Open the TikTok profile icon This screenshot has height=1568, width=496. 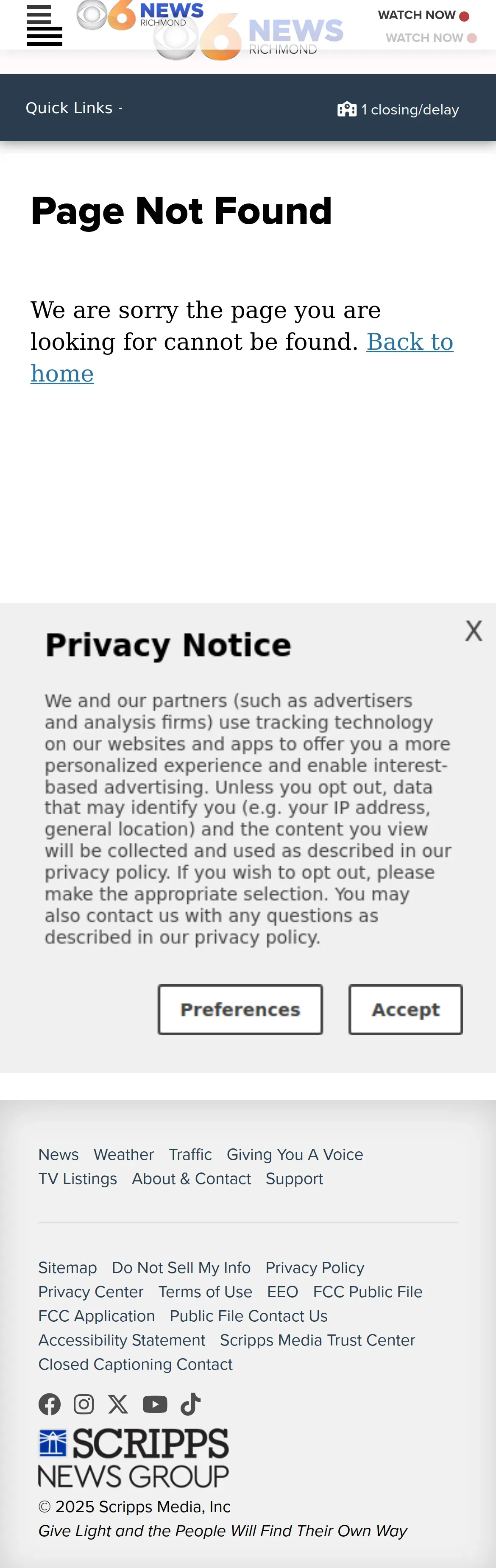point(190,1404)
